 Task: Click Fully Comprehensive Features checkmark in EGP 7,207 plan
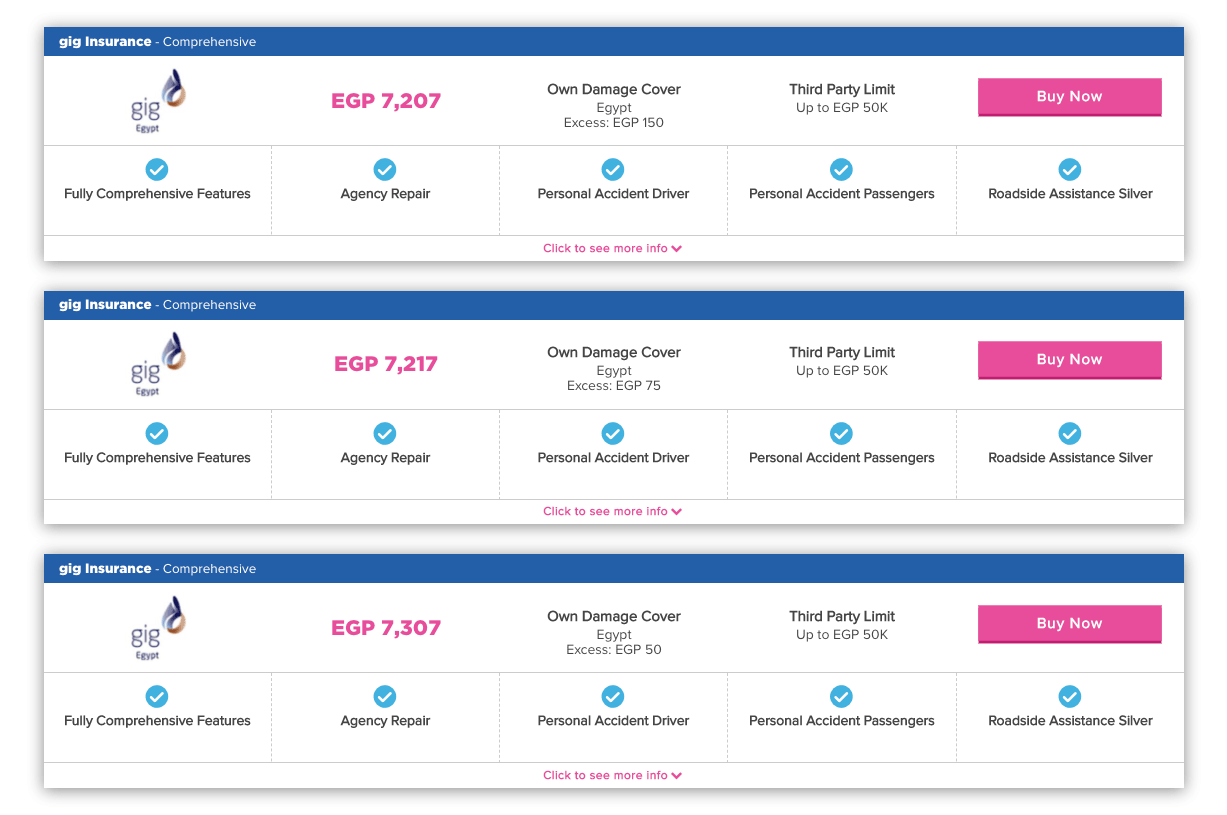(x=157, y=169)
